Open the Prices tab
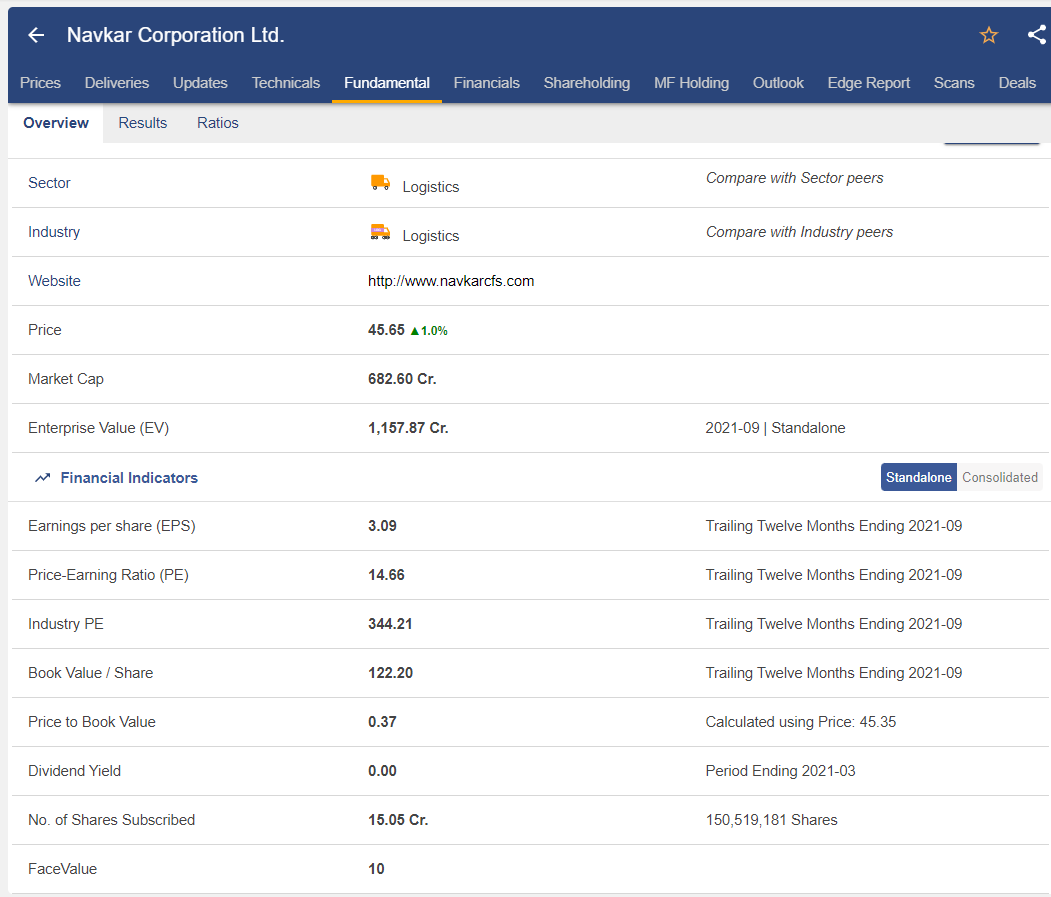Viewport: 1051px width, 897px height. coord(40,83)
